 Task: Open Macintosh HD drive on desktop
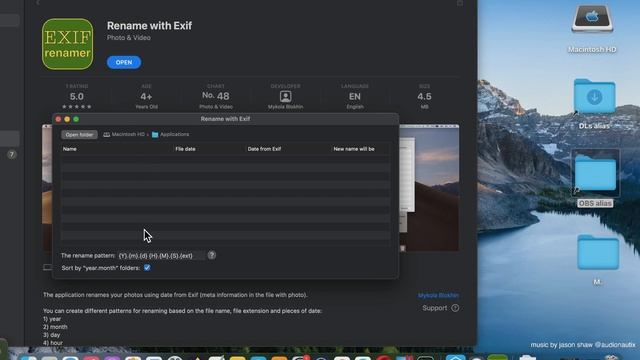pyautogui.click(x=592, y=19)
